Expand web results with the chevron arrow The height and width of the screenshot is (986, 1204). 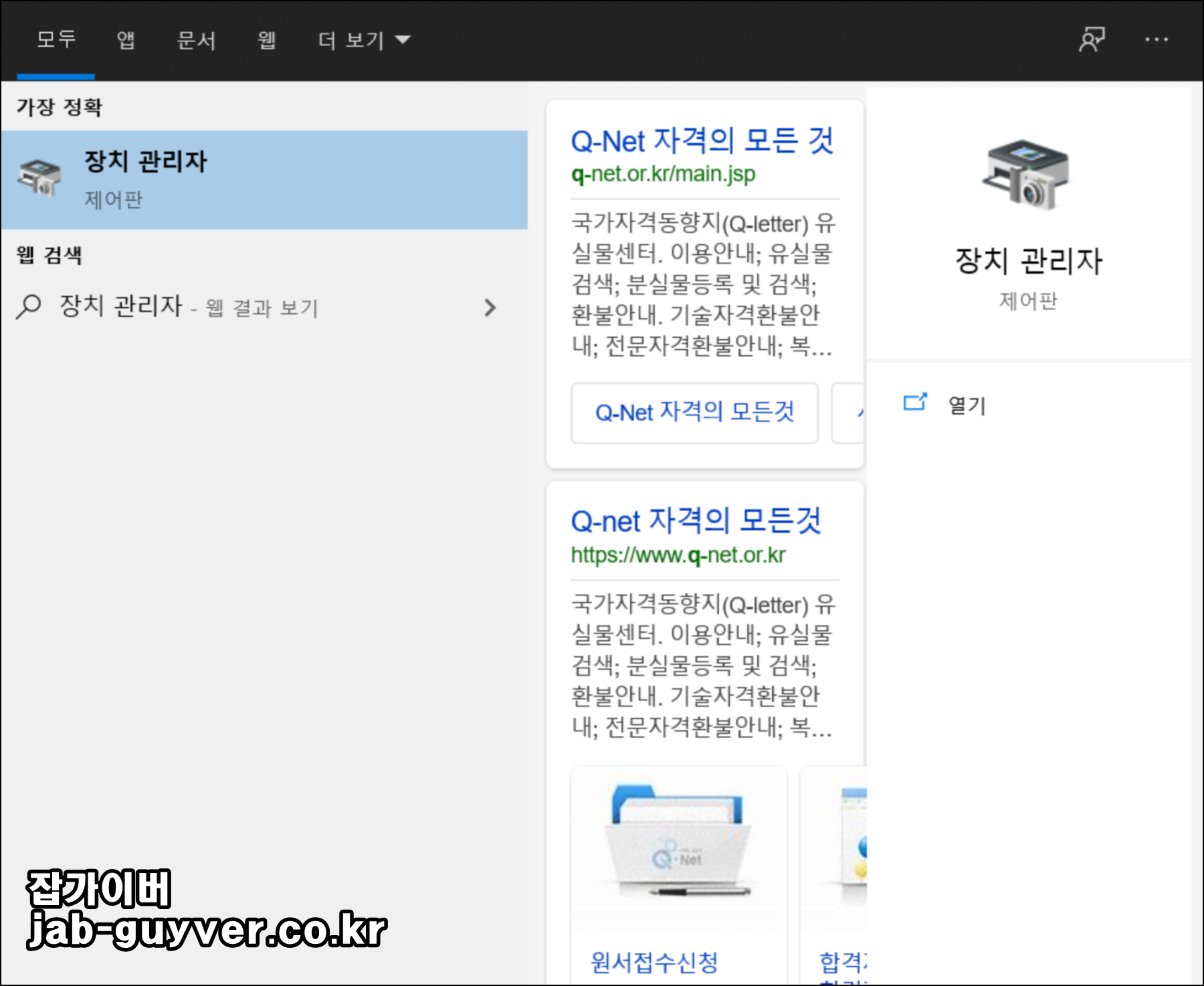490,308
